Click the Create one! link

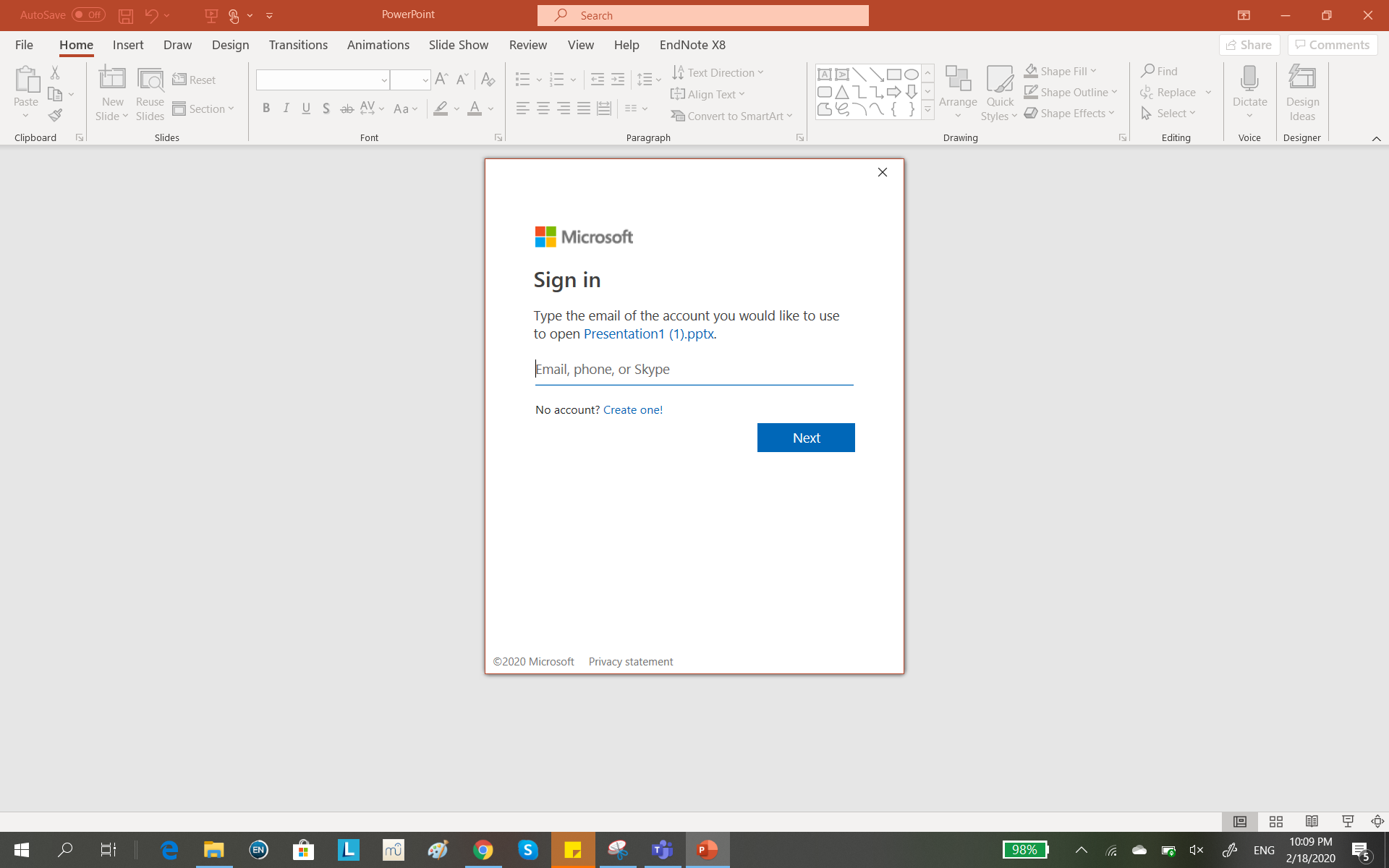(x=633, y=409)
